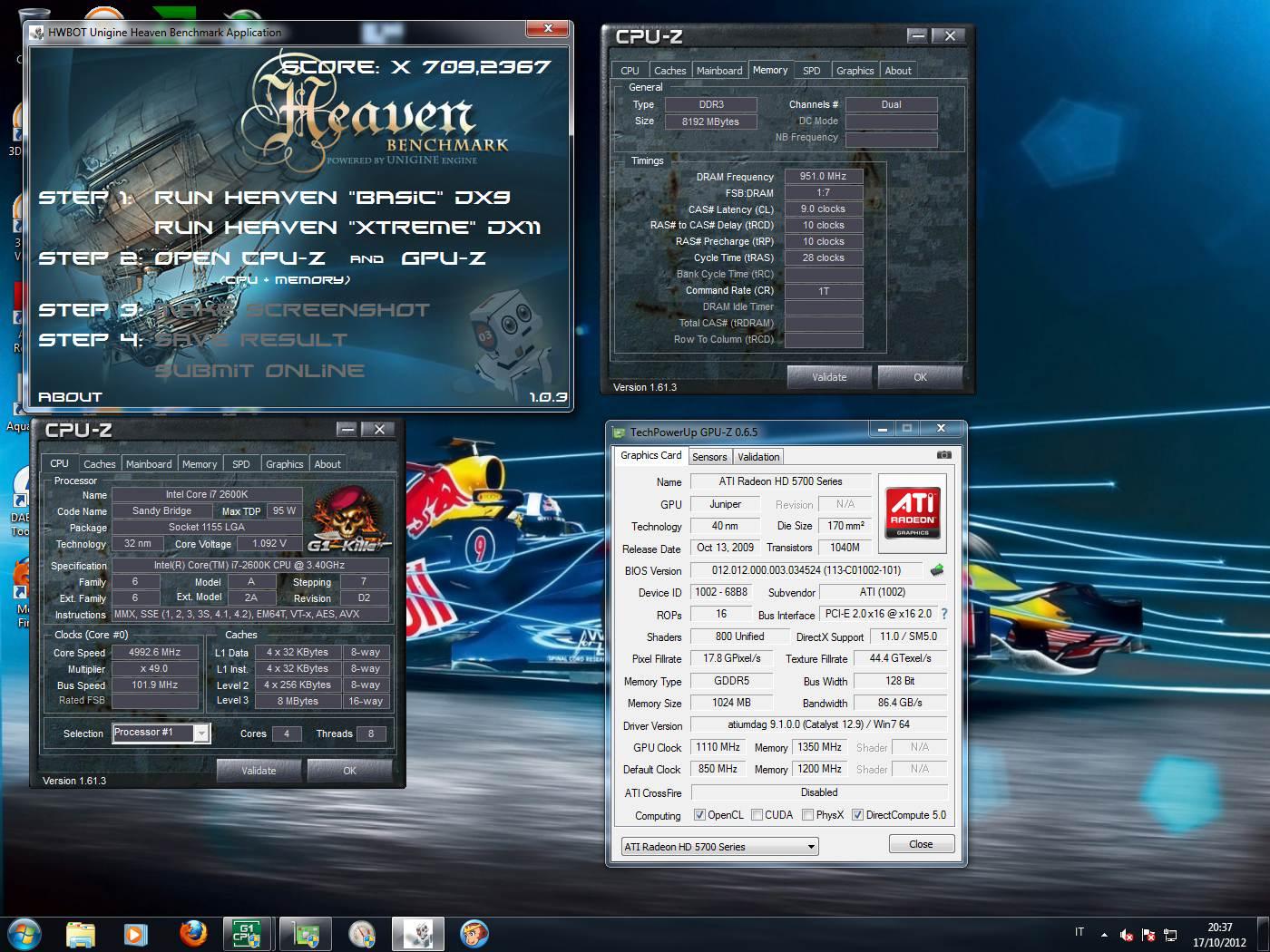Run Heaven "Xtreme" DX11 benchmark
The width and height of the screenshot is (1270, 952).
point(347,227)
